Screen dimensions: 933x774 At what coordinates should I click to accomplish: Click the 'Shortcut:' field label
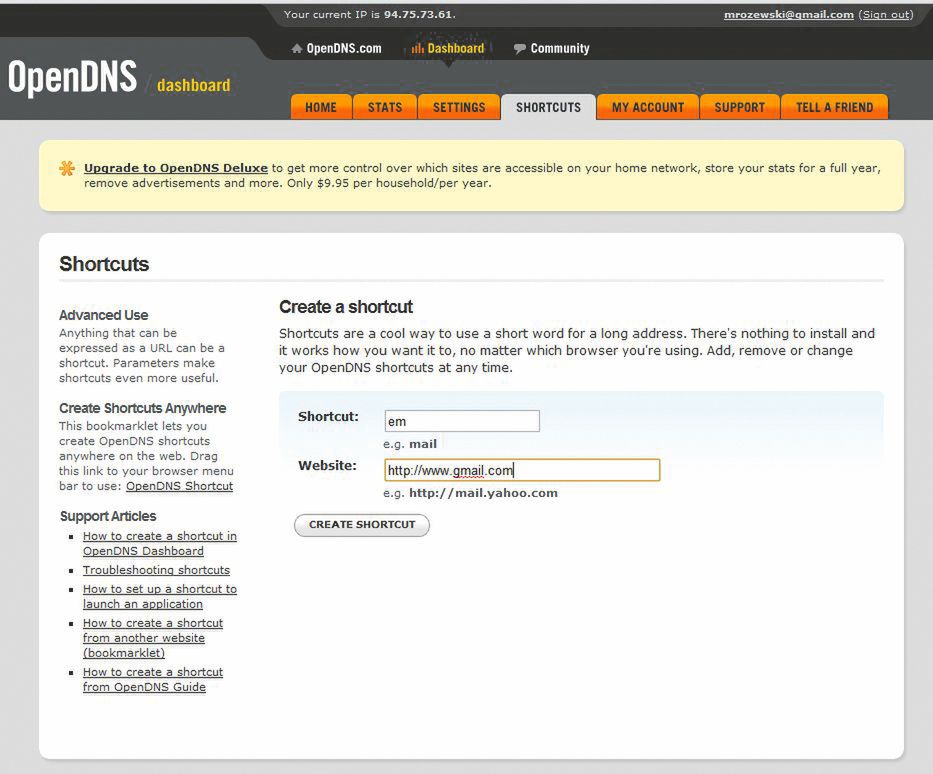pyautogui.click(x=328, y=416)
